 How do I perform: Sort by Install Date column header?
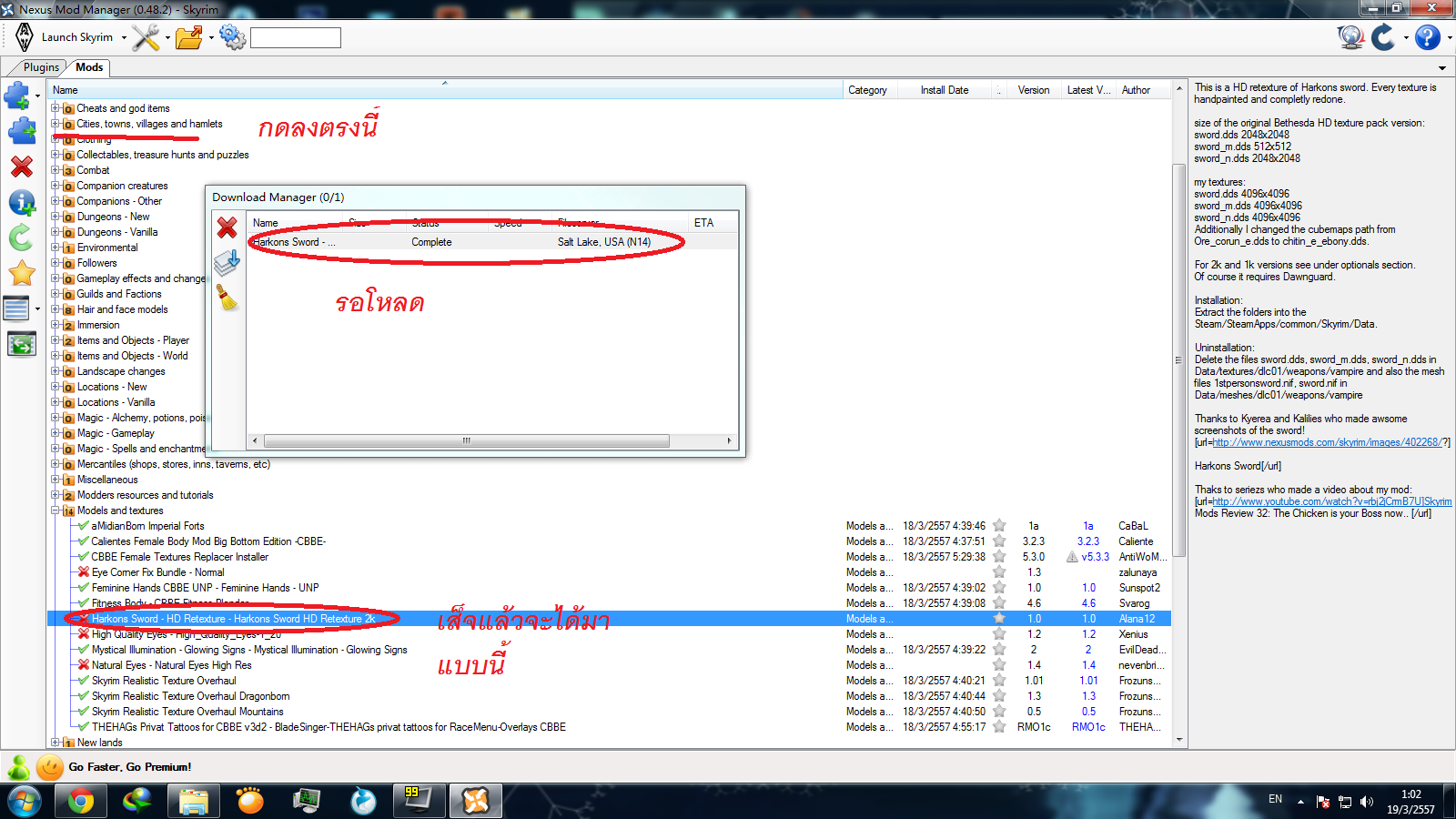pyautogui.click(x=945, y=90)
